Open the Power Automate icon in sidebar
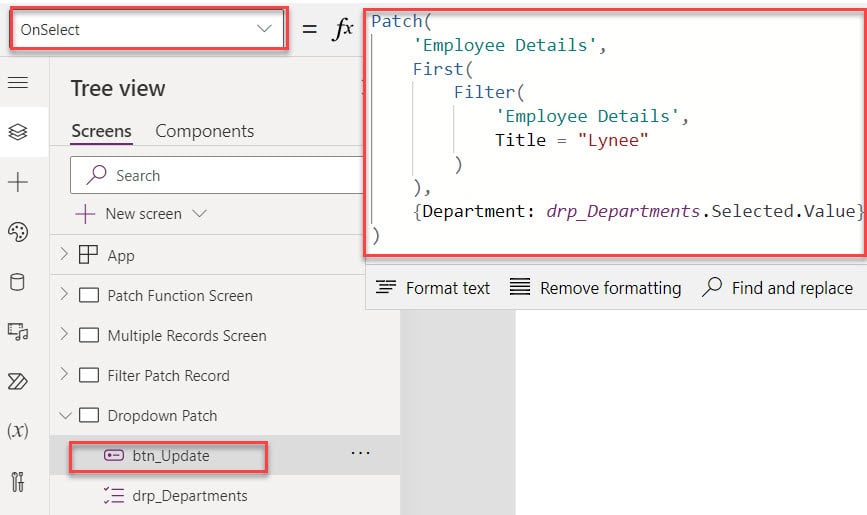867x515 pixels. pyautogui.click(x=18, y=382)
